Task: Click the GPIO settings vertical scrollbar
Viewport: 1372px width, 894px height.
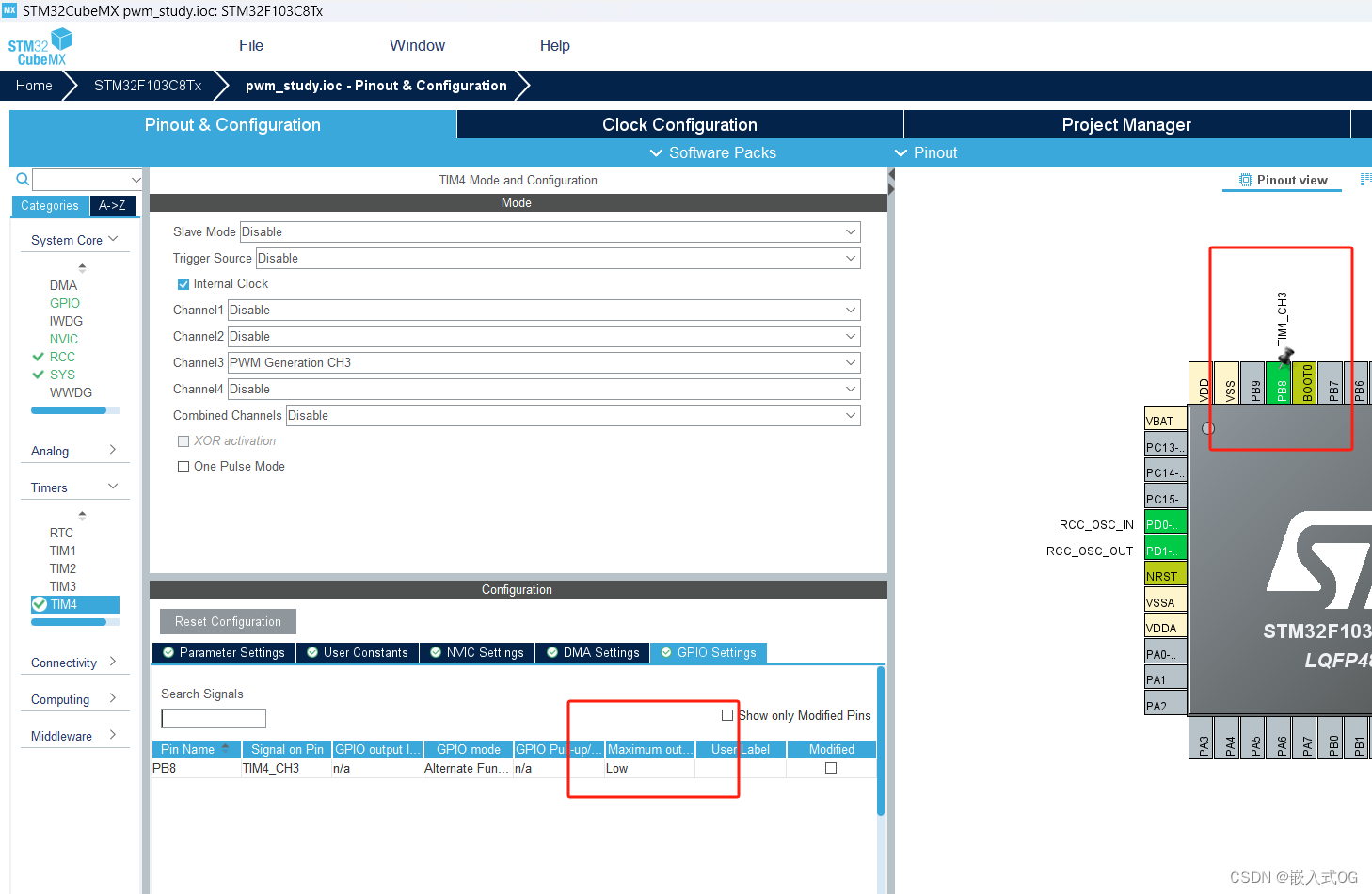Action: coord(881,742)
